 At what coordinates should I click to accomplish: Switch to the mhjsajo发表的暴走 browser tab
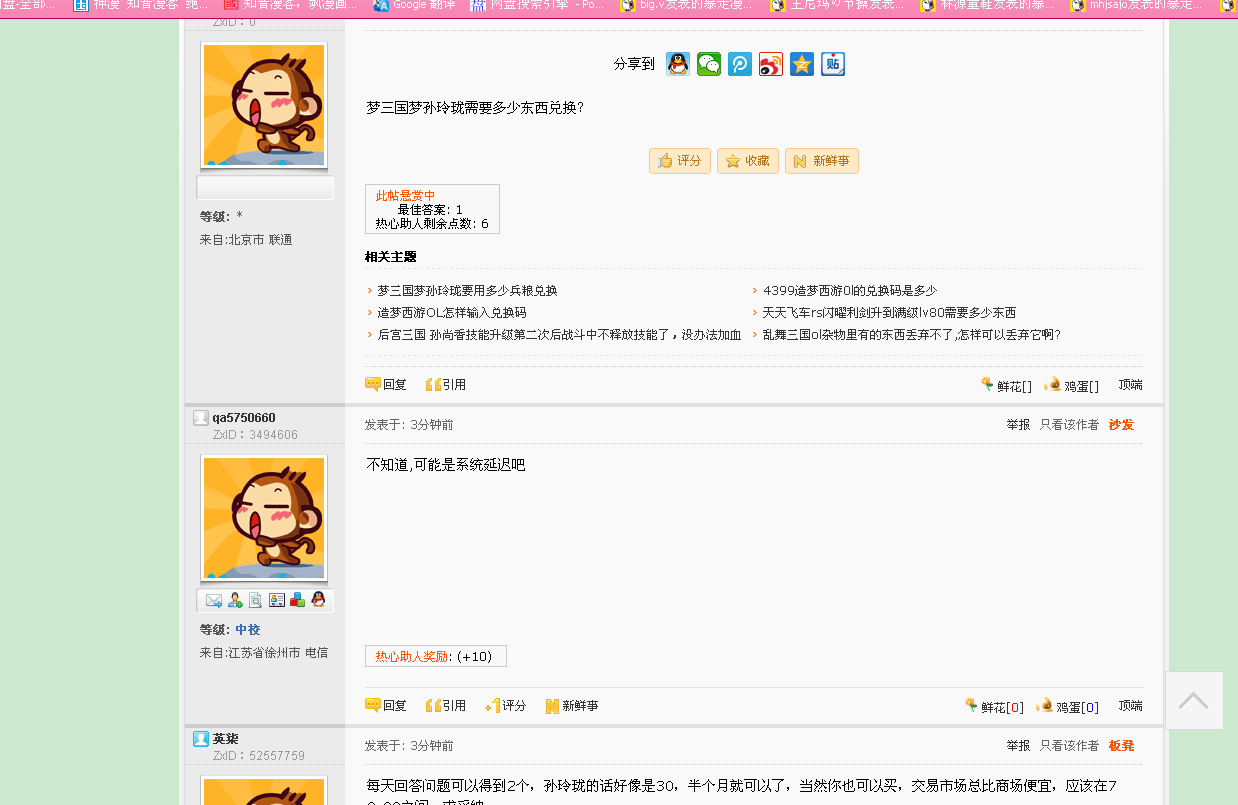(x=1136, y=5)
